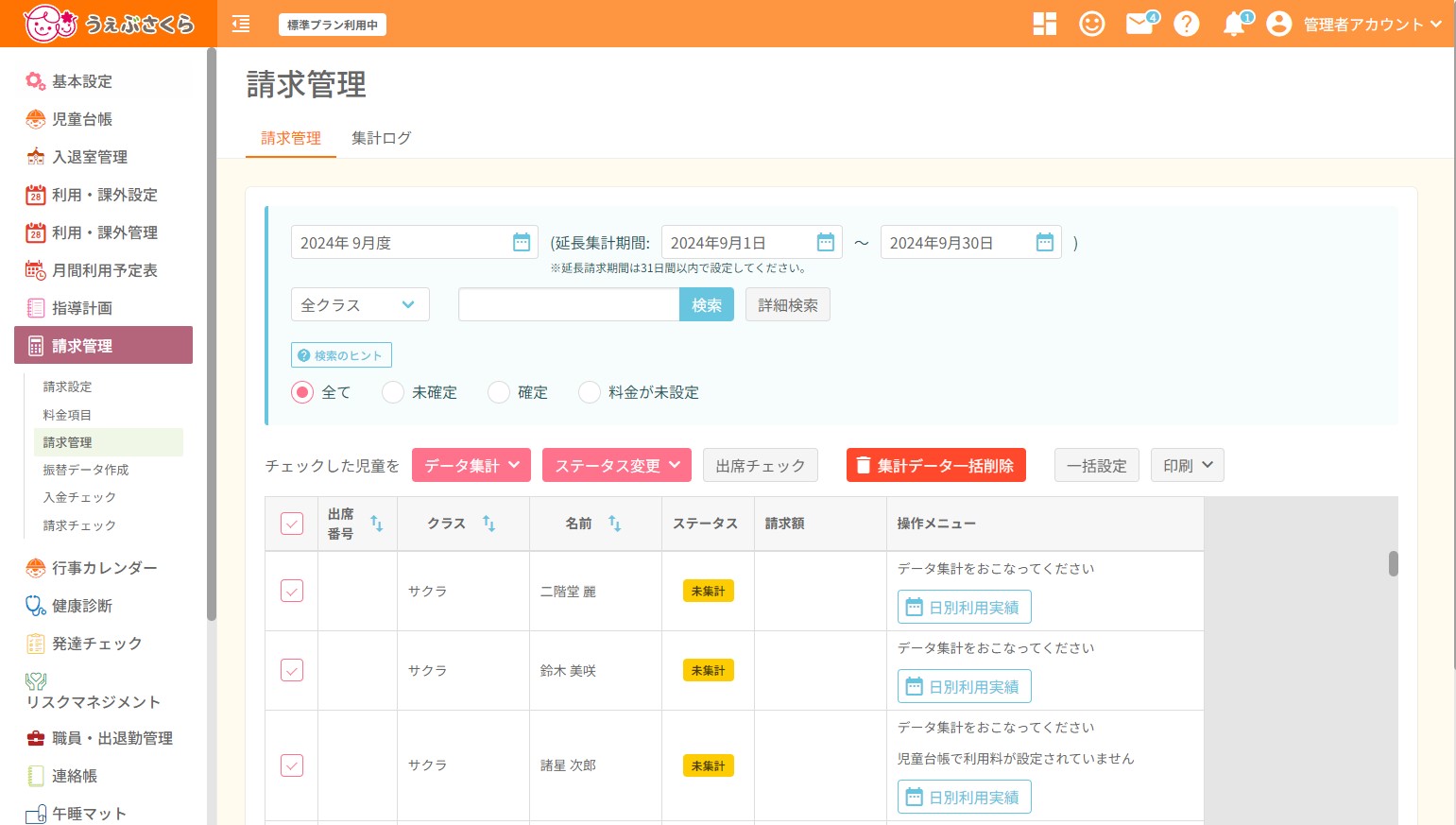The width and height of the screenshot is (1456, 825).
Task: Sort by 出席番号 column arrows
Action: pyautogui.click(x=376, y=524)
